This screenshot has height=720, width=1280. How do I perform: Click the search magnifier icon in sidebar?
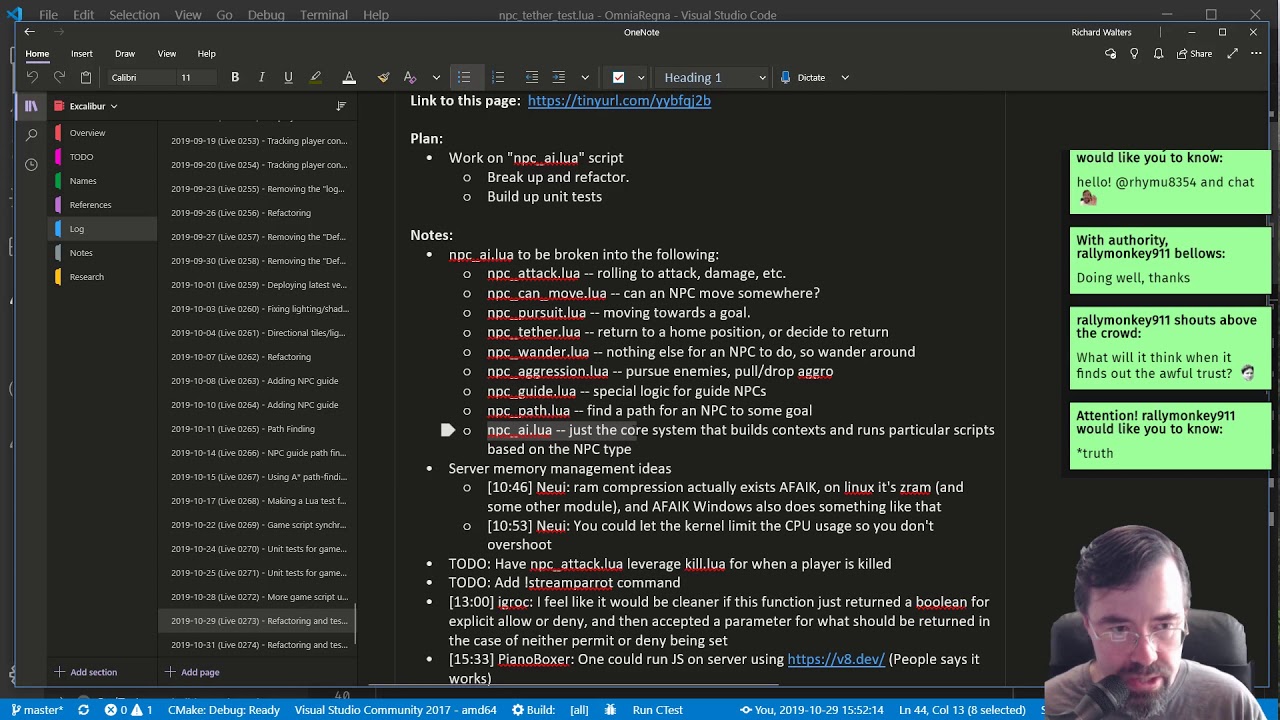click(31, 134)
